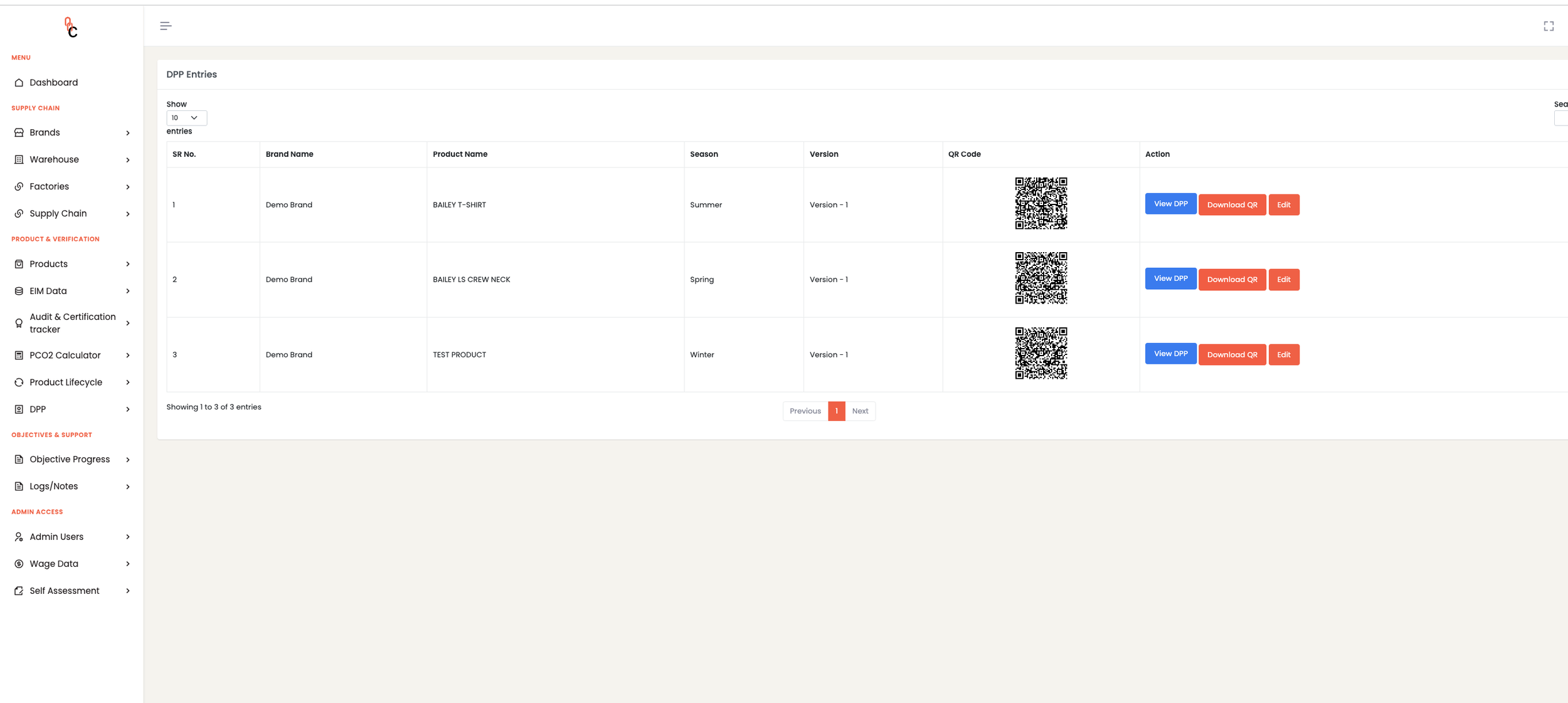Expand the Brands submenu chevron
This screenshot has height=703, width=1568.
click(128, 133)
